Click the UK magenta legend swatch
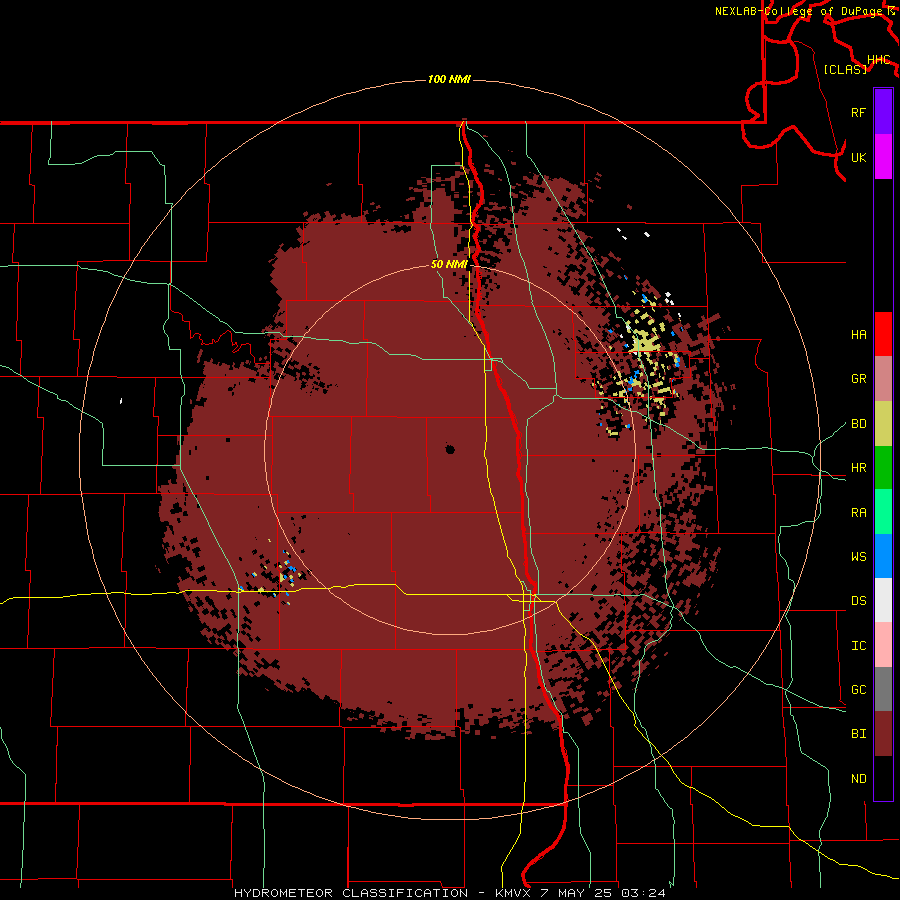 (883, 157)
